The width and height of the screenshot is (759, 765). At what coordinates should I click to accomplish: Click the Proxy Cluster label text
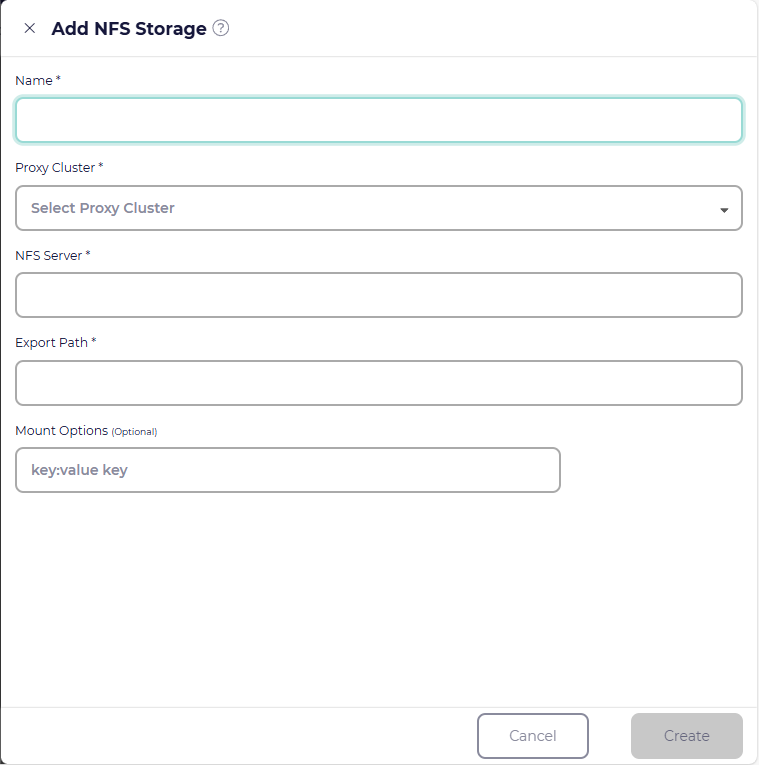(x=54, y=167)
